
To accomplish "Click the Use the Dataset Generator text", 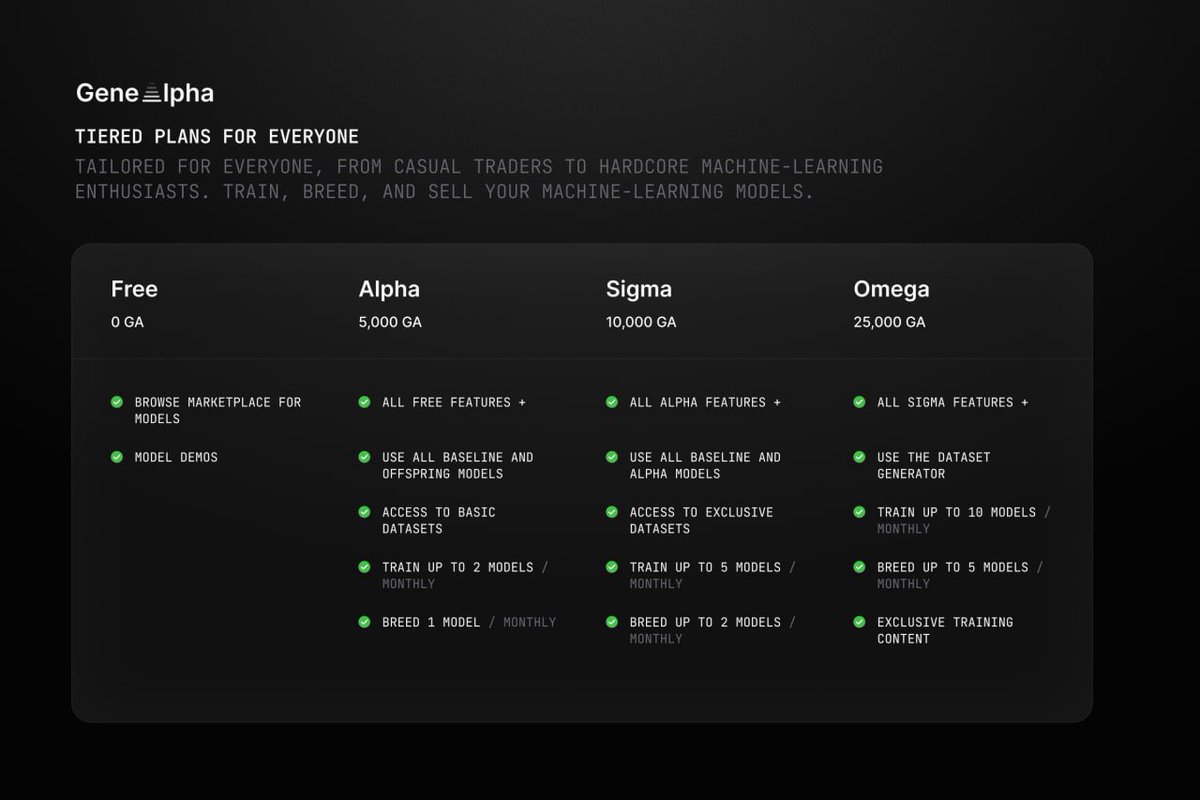I will [x=934, y=465].
